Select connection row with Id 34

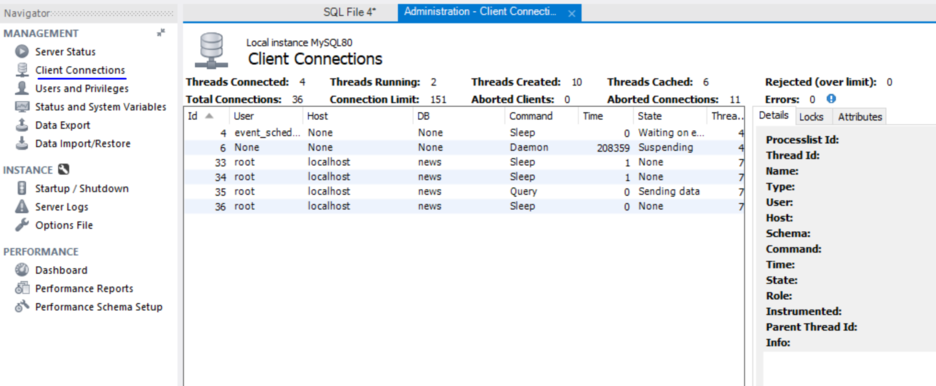click(x=464, y=177)
